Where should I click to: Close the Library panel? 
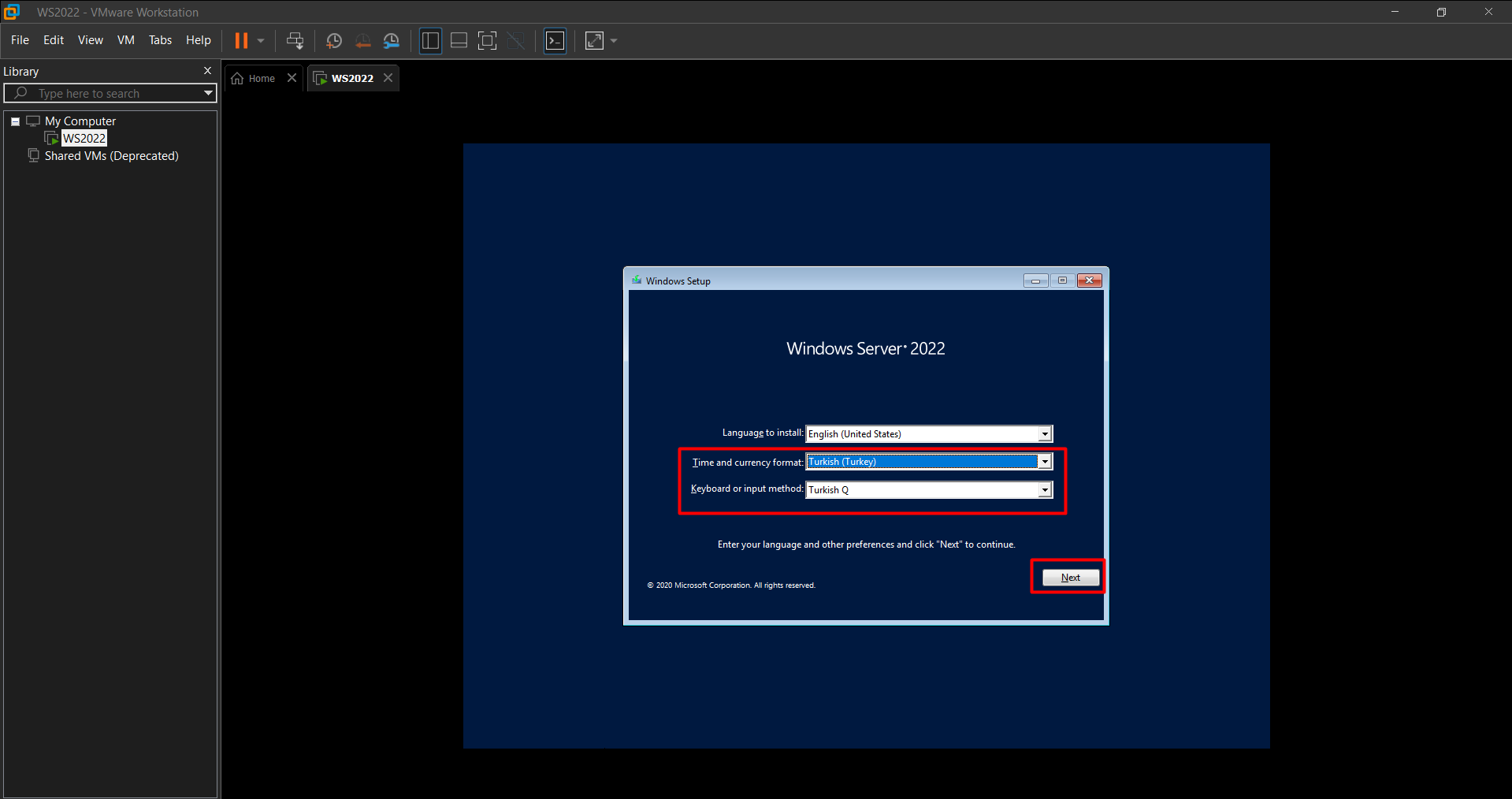(208, 71)
